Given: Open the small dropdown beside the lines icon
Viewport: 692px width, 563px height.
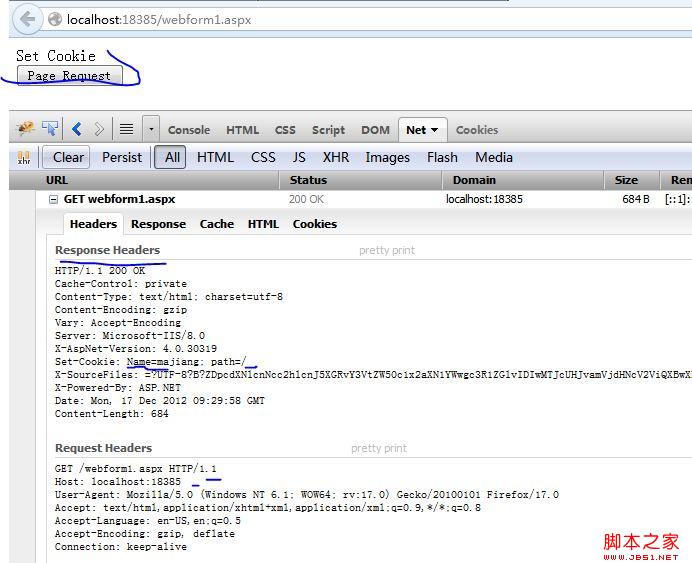Looking at the screenshot, I should tap(151, 129).
